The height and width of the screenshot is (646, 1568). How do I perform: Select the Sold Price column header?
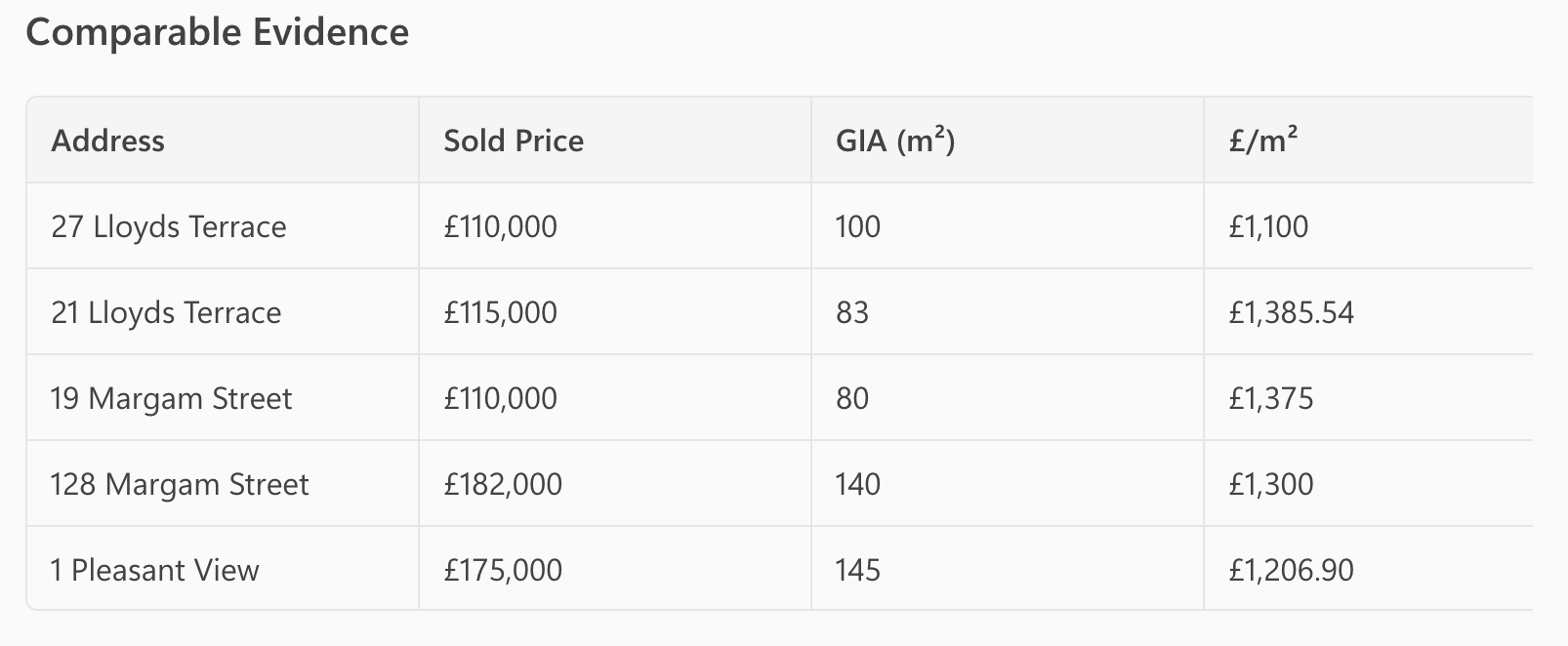pyautogui.click(x=514, y=141)
